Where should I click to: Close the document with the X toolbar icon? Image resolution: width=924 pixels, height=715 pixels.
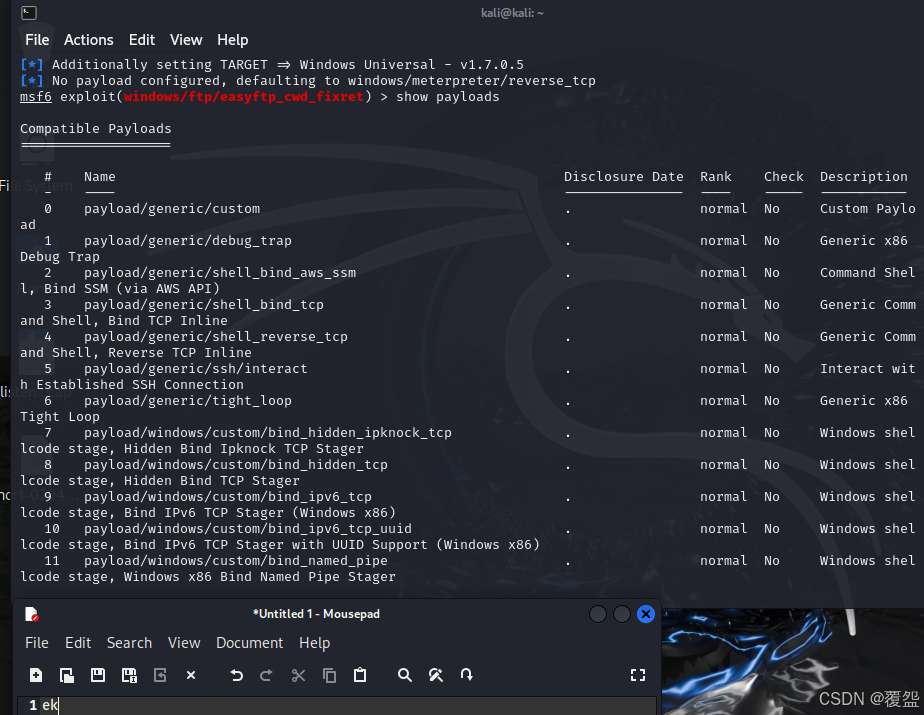[191, 675]
